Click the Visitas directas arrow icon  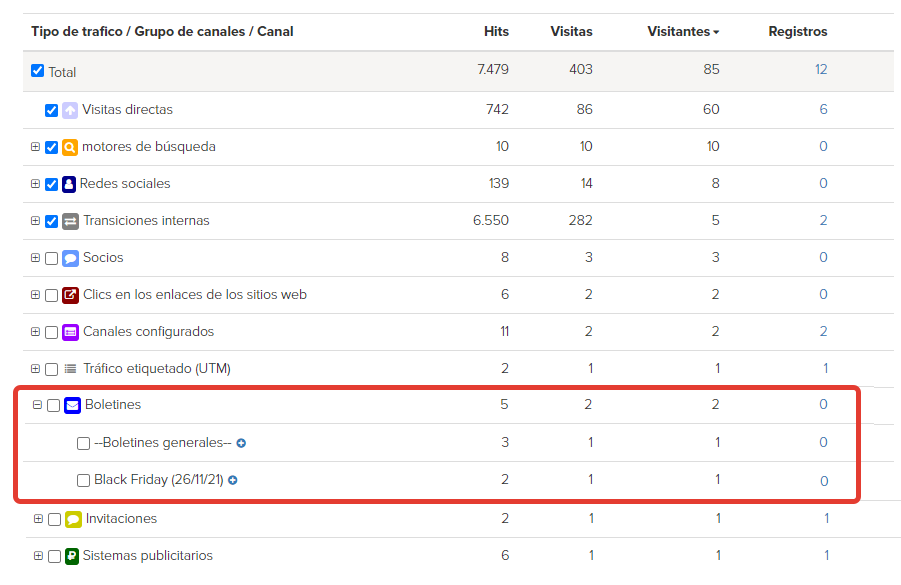[x=70, y=110]
